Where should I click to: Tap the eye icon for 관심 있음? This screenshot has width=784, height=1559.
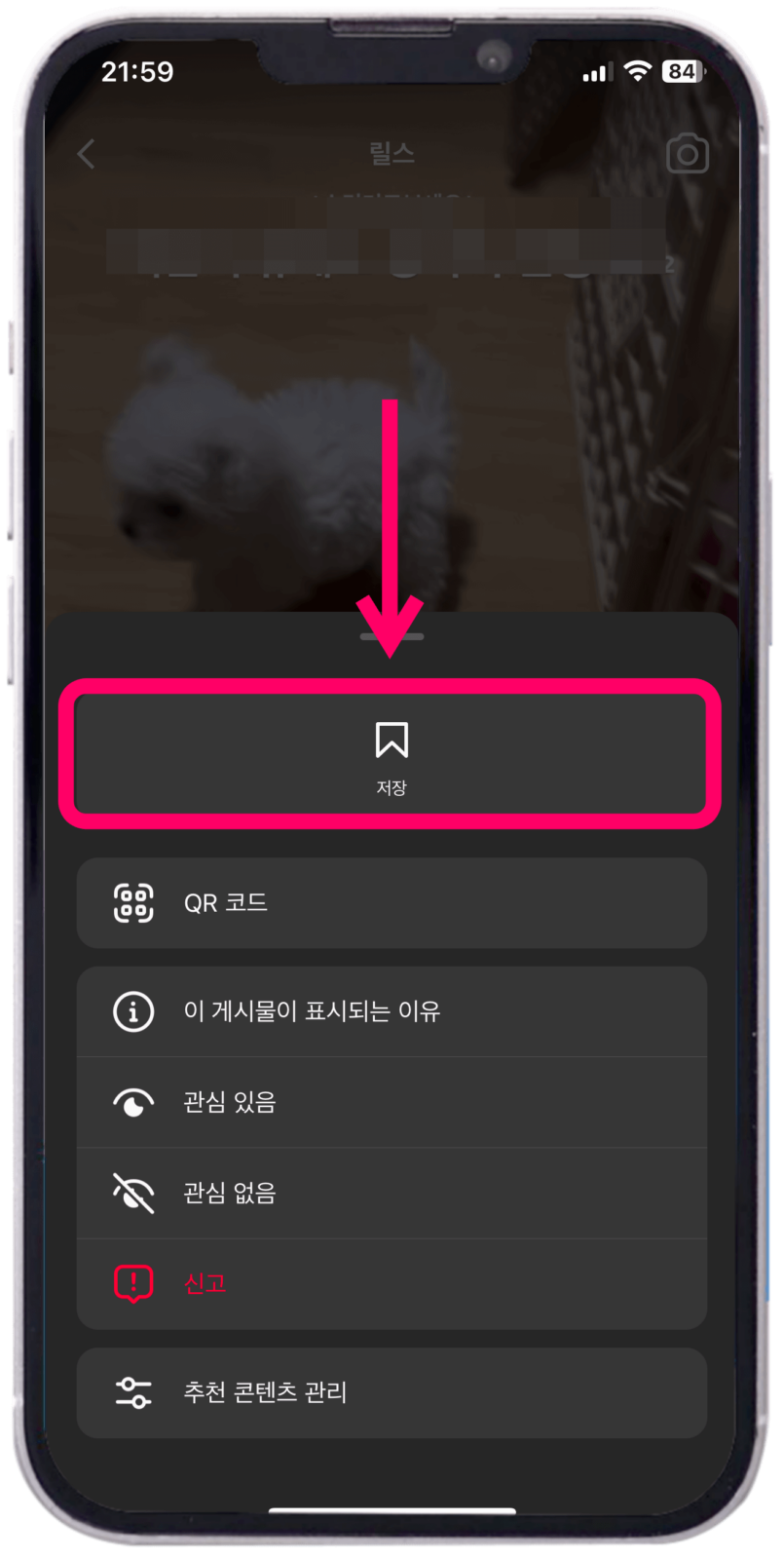(133, 1102)
